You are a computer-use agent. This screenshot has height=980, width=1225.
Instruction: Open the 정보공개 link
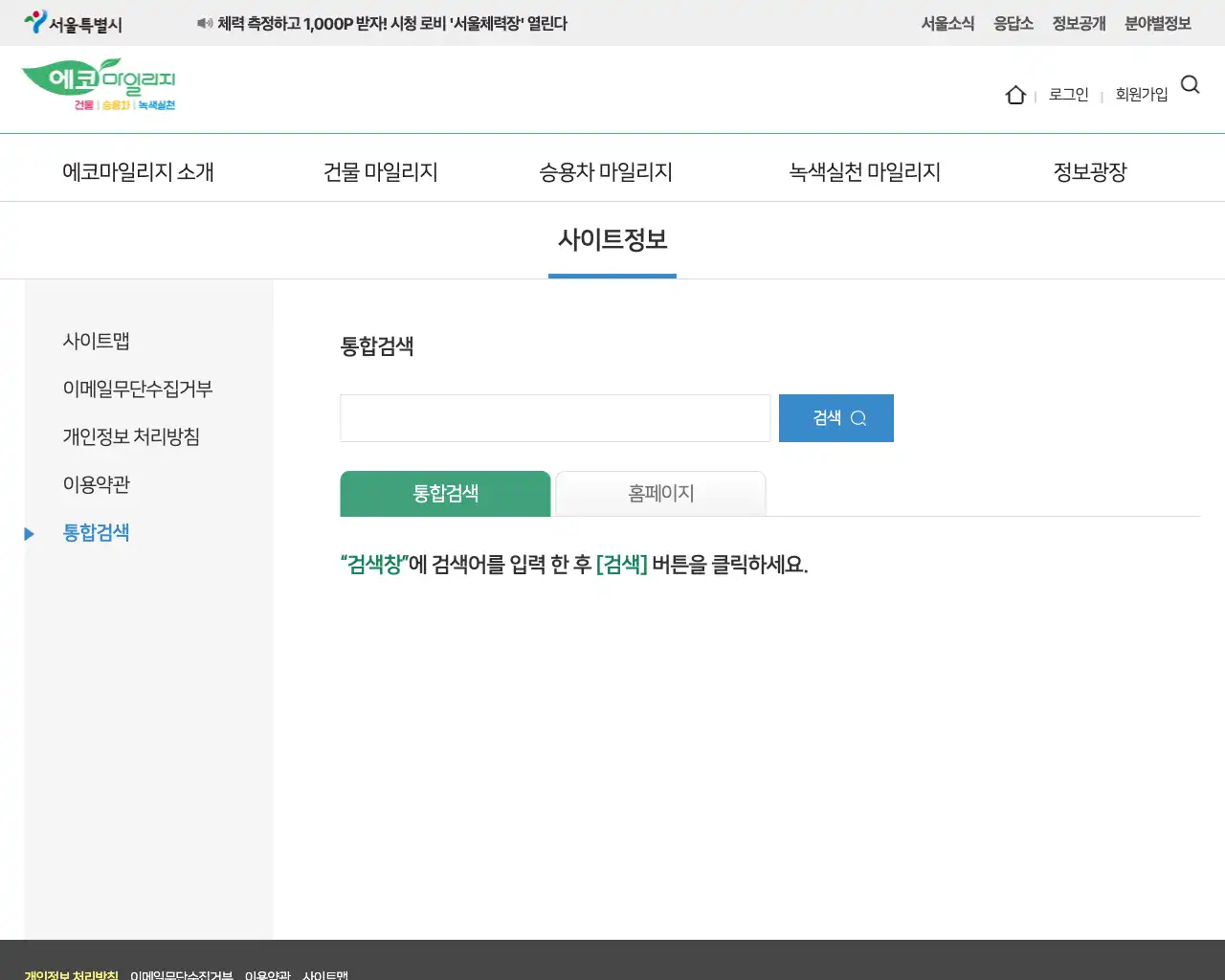pos(1079,23)
